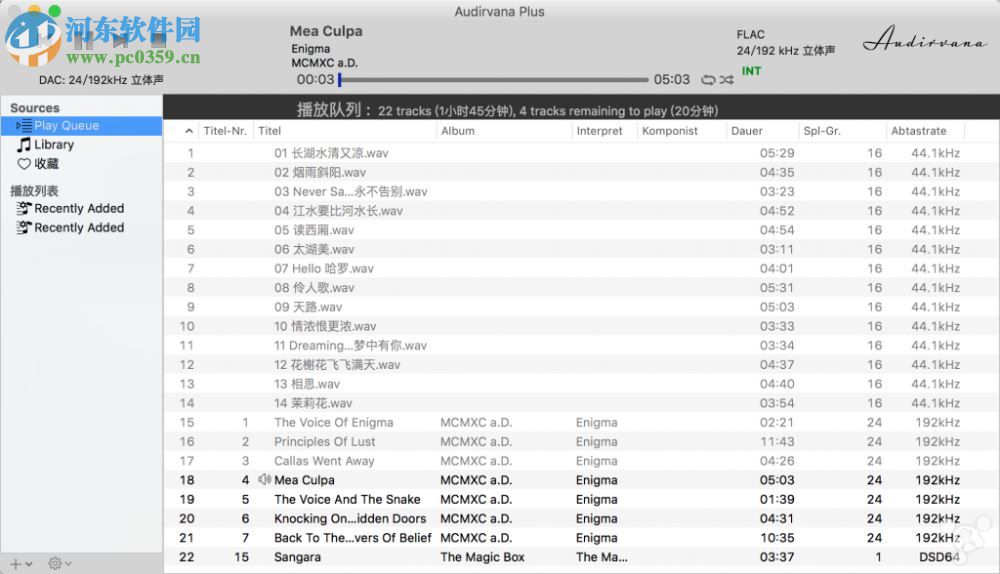
Task: Click the FLAC format label
Action: [x=751, y=34]
